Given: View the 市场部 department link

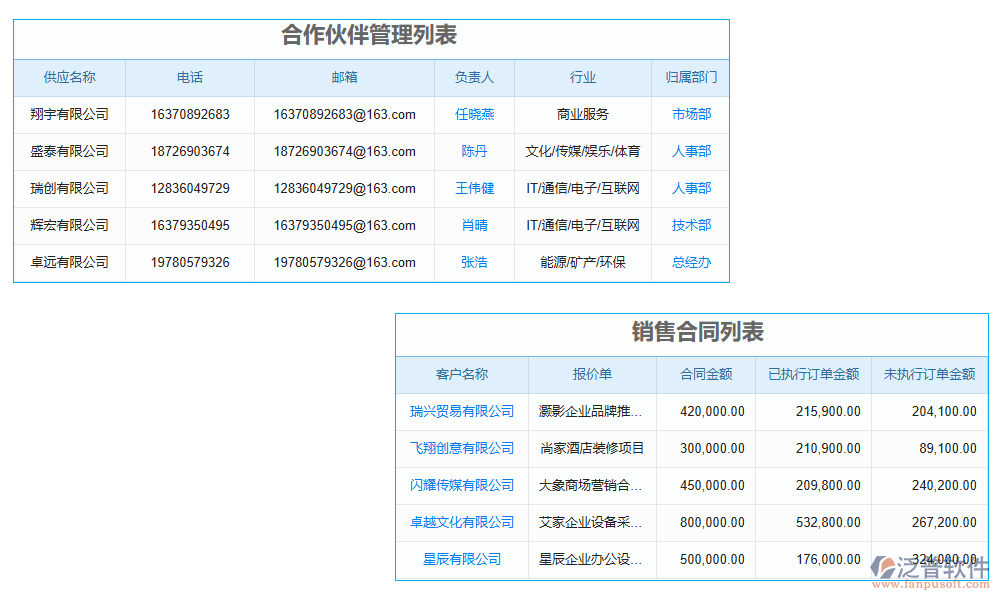Looking at the screenshot, I should tap(690, 114).
